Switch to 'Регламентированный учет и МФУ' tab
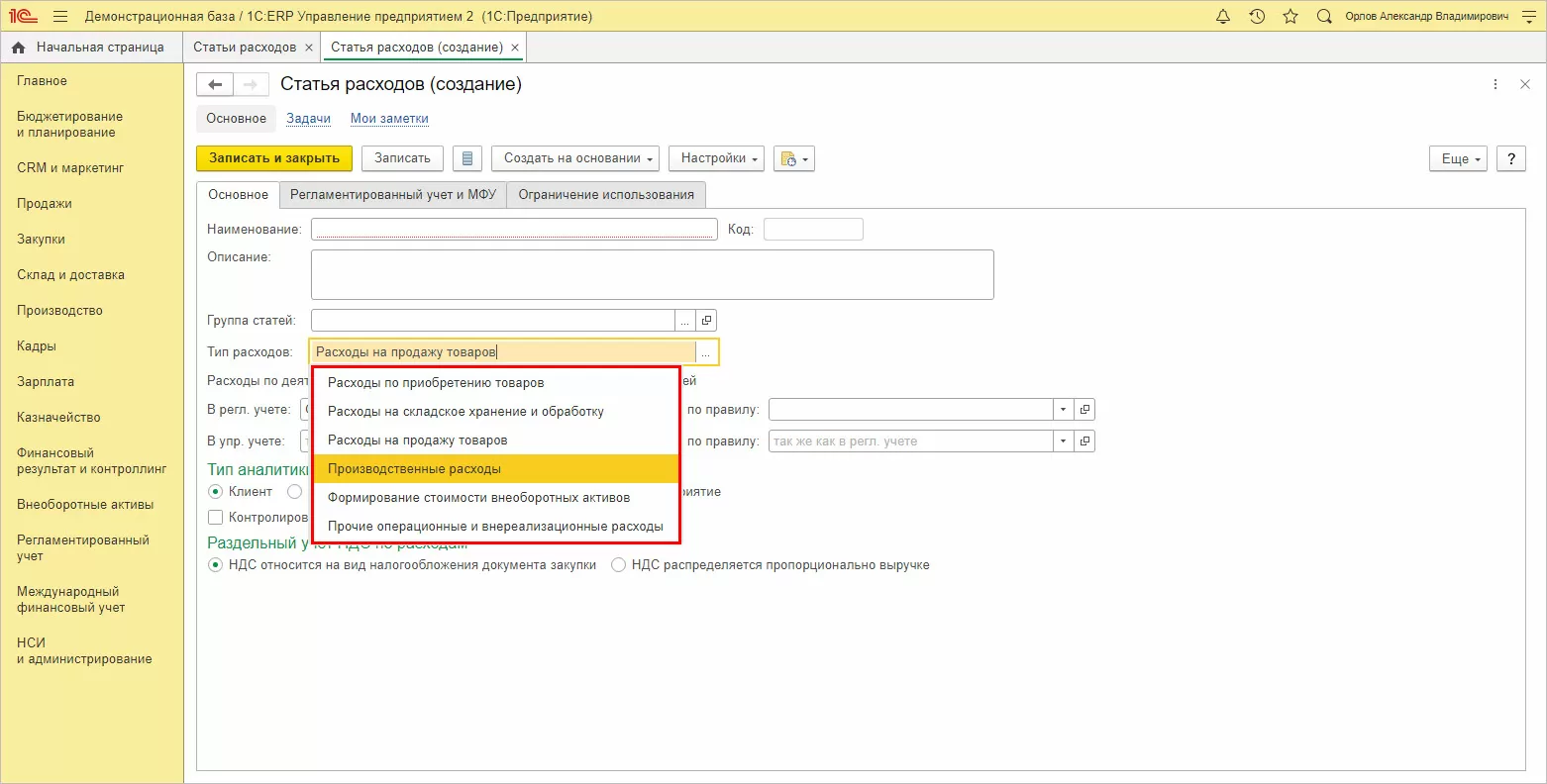Image resolution: width=1547 pixels, height=784 pixels. tap(393, 195)
